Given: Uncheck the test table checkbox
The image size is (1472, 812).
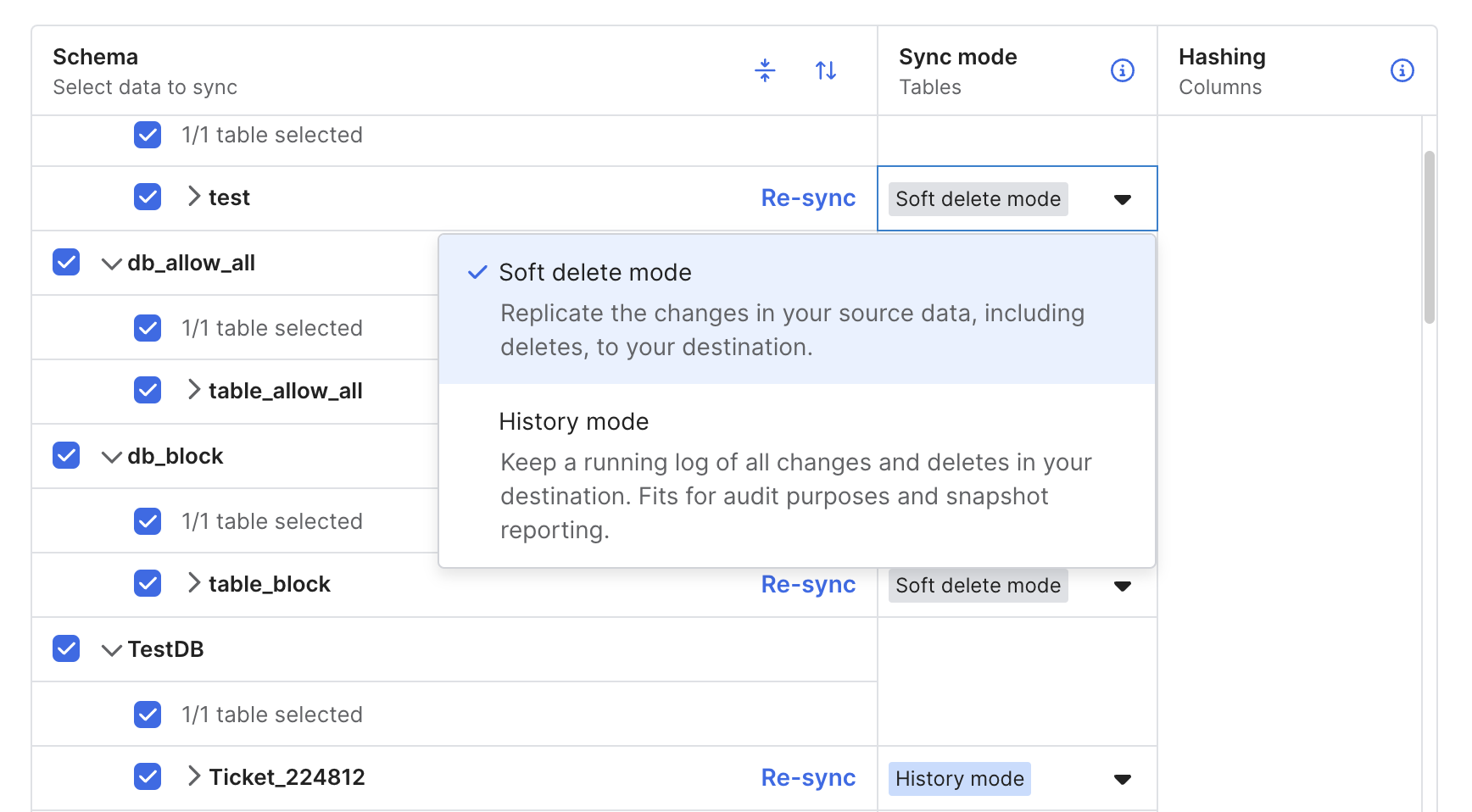Looking at the screenshot, I should (148, 197).
